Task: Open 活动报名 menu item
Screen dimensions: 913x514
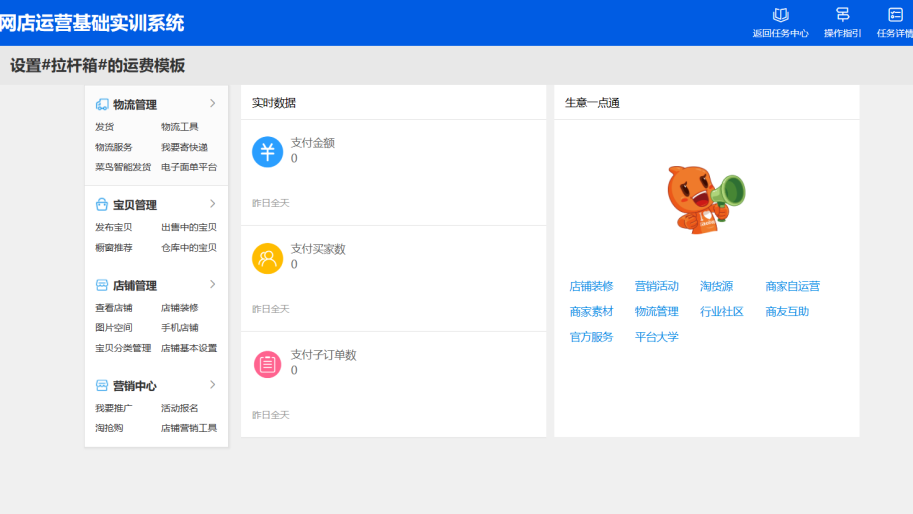Action: click(x=179, y=408)
